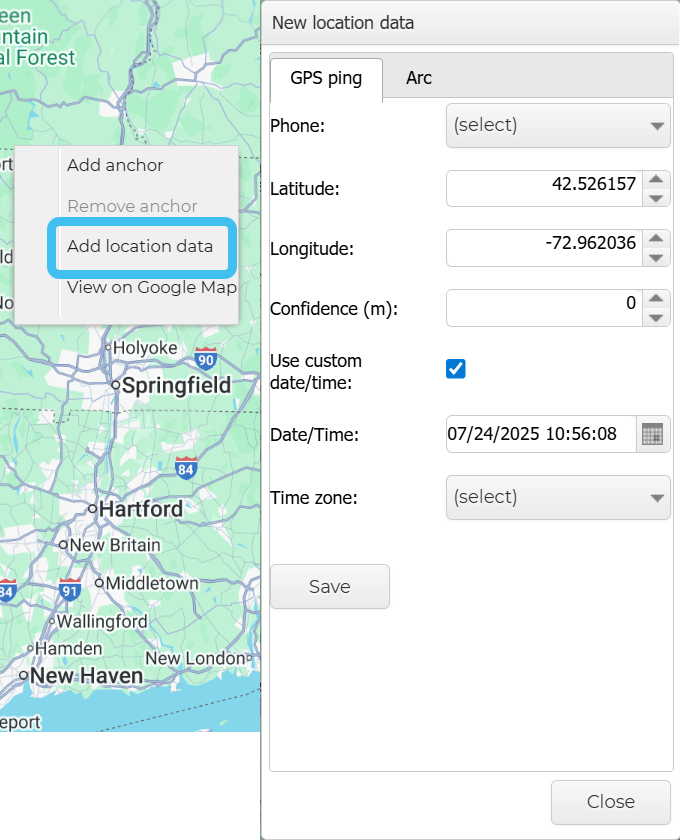Select the GPS ping tab

[326, 78]
